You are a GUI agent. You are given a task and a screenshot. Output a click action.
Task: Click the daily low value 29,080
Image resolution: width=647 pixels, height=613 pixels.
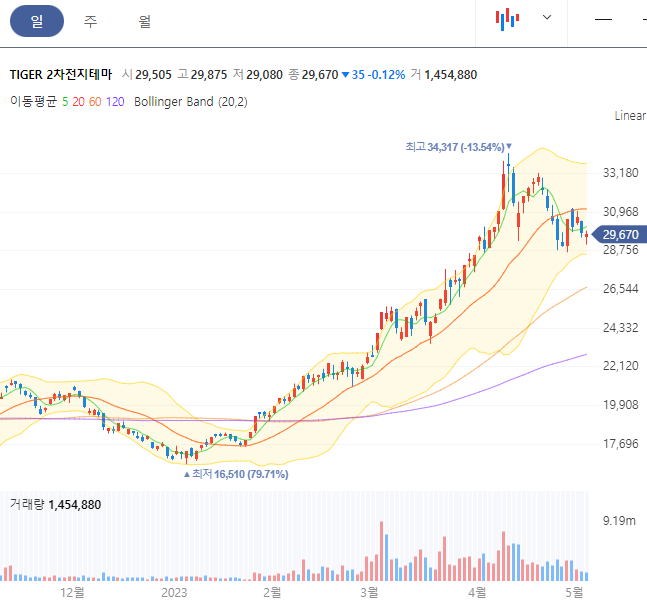coord(264,75)
